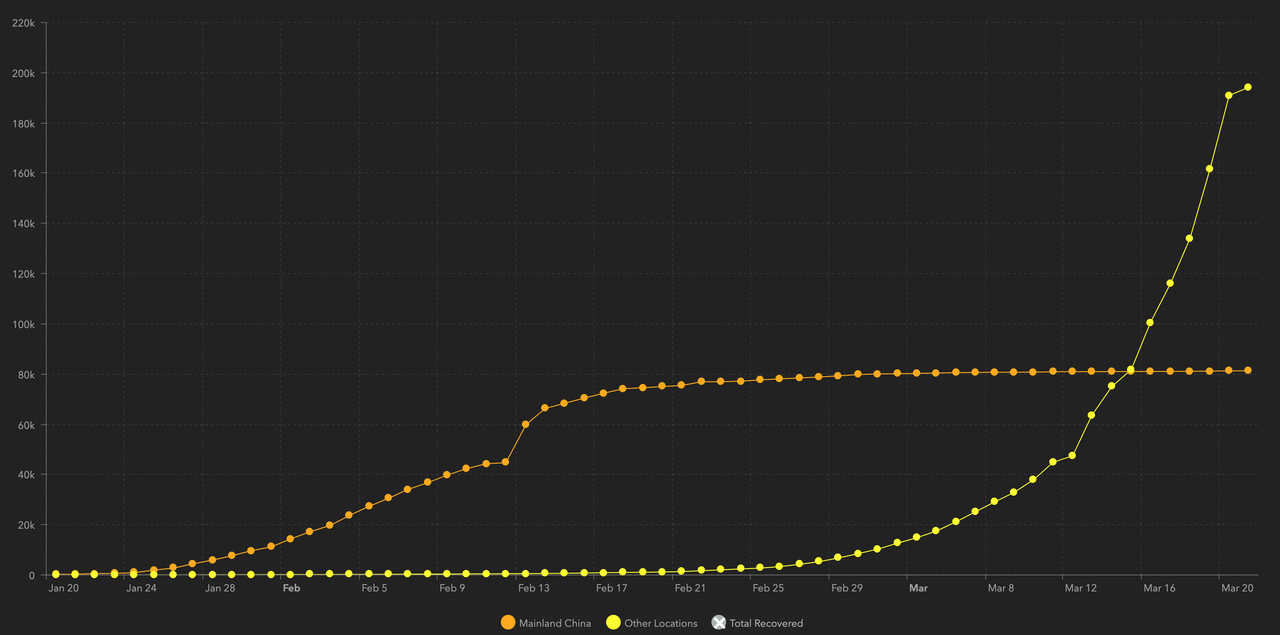Click the Mainland China point just before the 60k jump
The image size is (1280, 635).
(505, 462)
